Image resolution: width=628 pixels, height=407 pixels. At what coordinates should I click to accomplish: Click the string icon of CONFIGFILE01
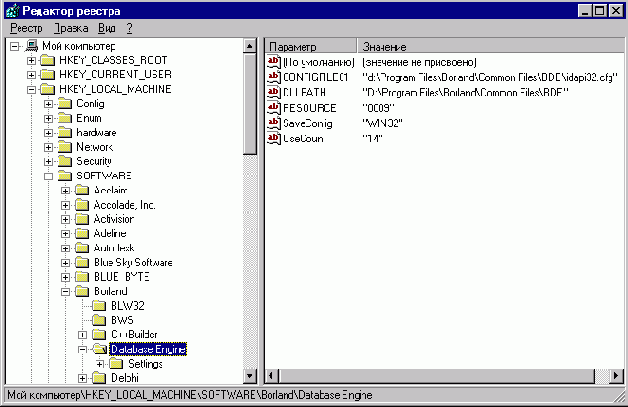pos(274,77)
